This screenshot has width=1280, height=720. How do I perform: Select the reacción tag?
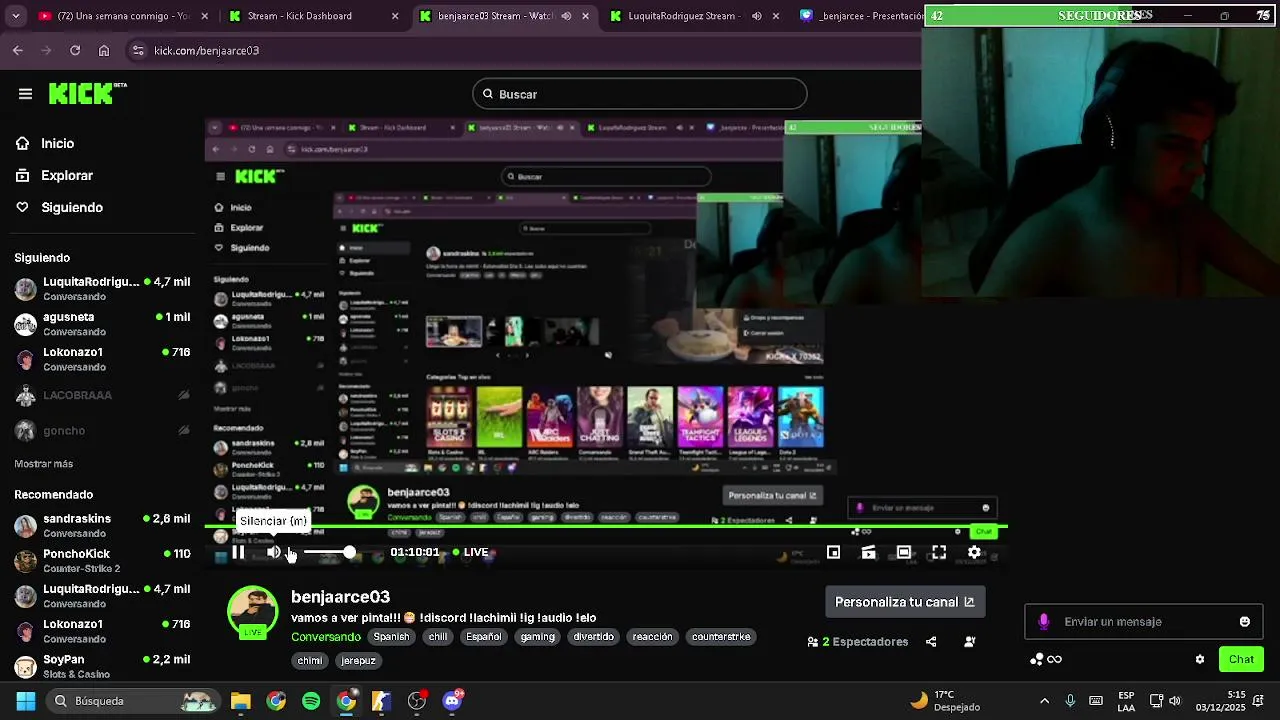coord(652,637)
